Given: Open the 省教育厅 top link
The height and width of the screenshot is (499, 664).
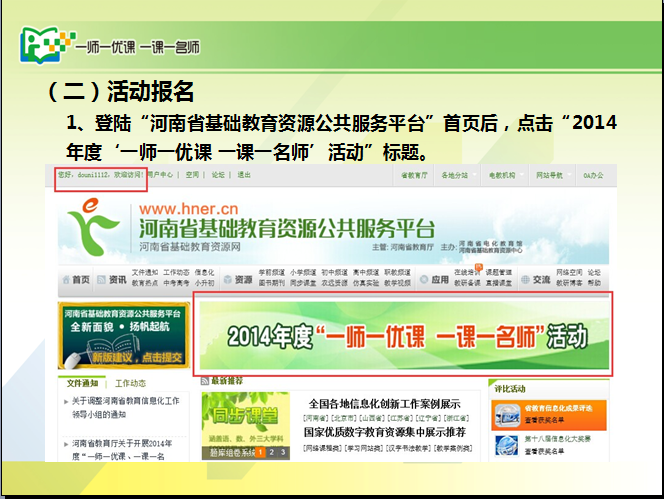Looking at the screenshot, I should 414,175.
